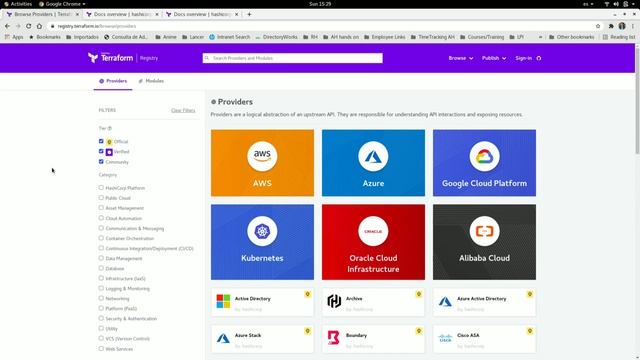Check the Database category filter
Image resolution: width=640 pixels, height=360 pixels.
click(101, 268)
